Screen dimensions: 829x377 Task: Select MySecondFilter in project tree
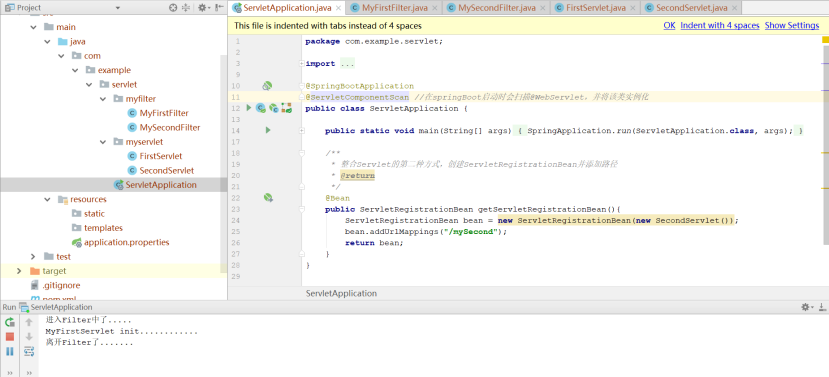[x=170, y=127]
